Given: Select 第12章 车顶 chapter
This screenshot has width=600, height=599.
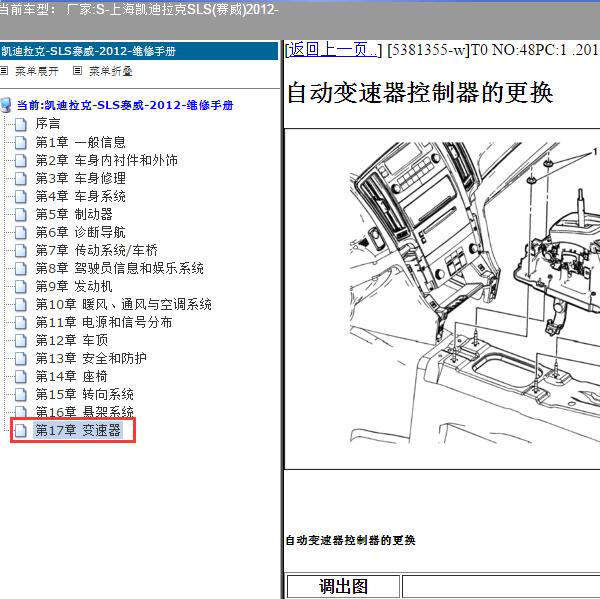Looking at the screenshot, I should (x=72, y=340).
